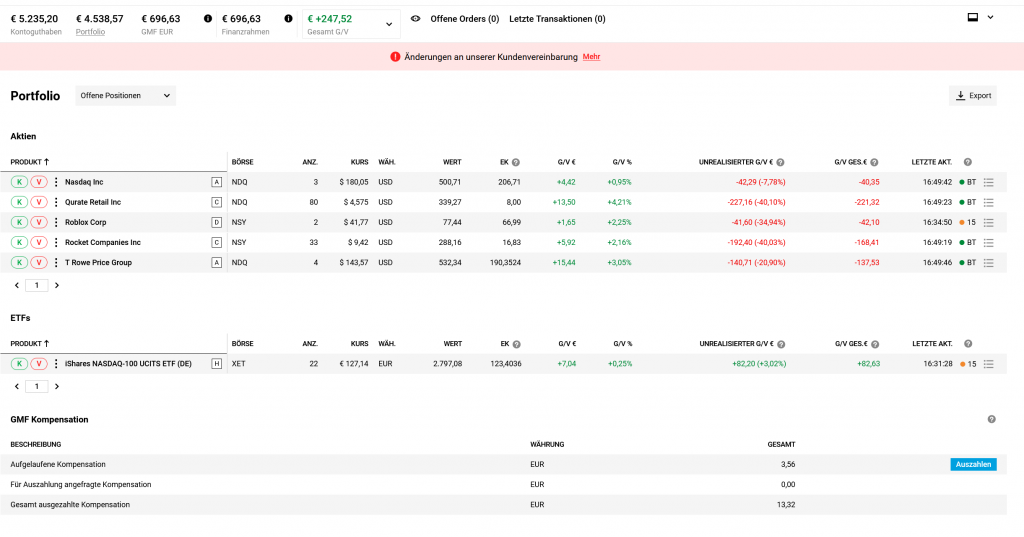
Task: Click the Export button
Action: click(x=972, y=96)
